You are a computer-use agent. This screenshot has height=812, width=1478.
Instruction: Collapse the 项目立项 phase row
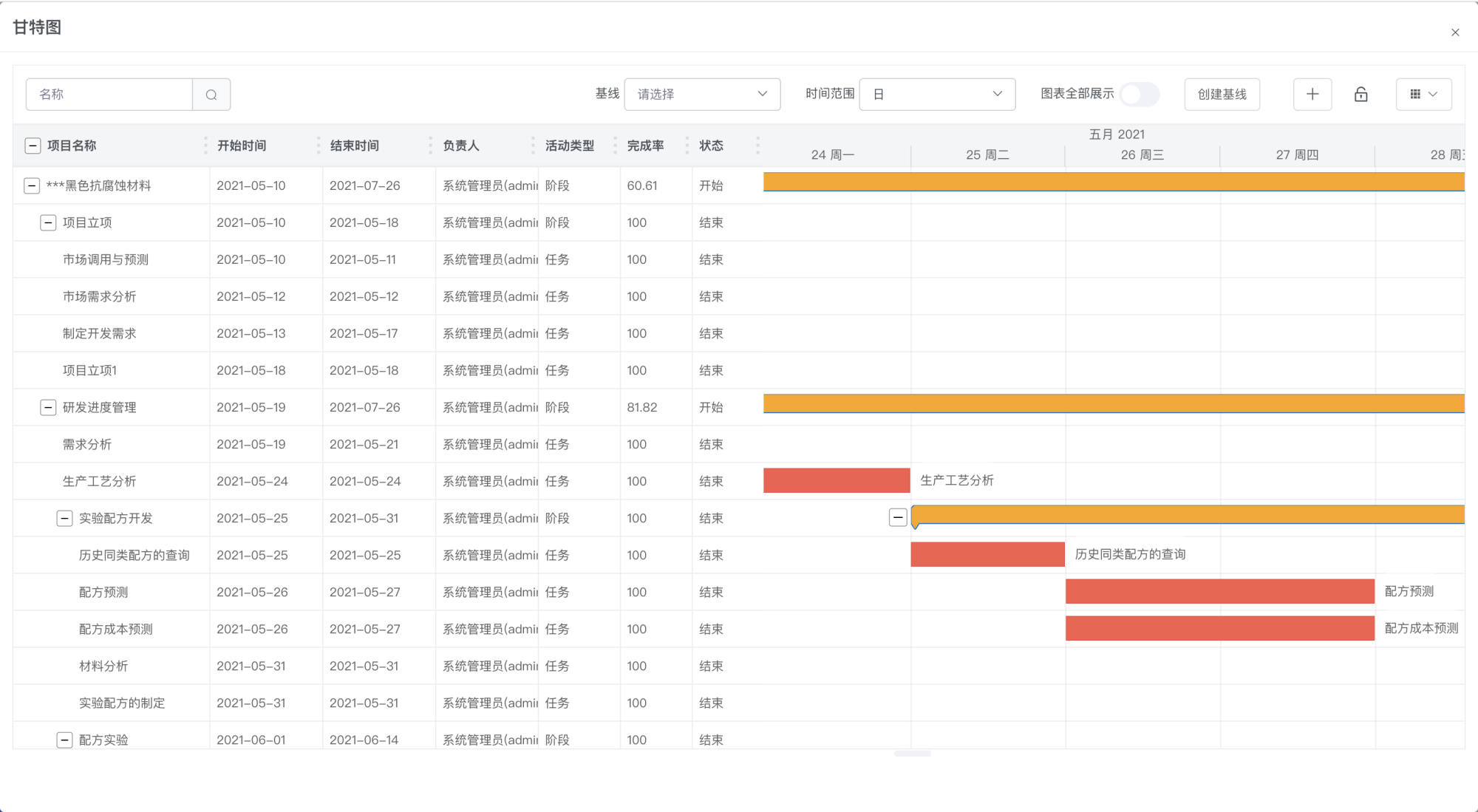(x=48, y=222)
